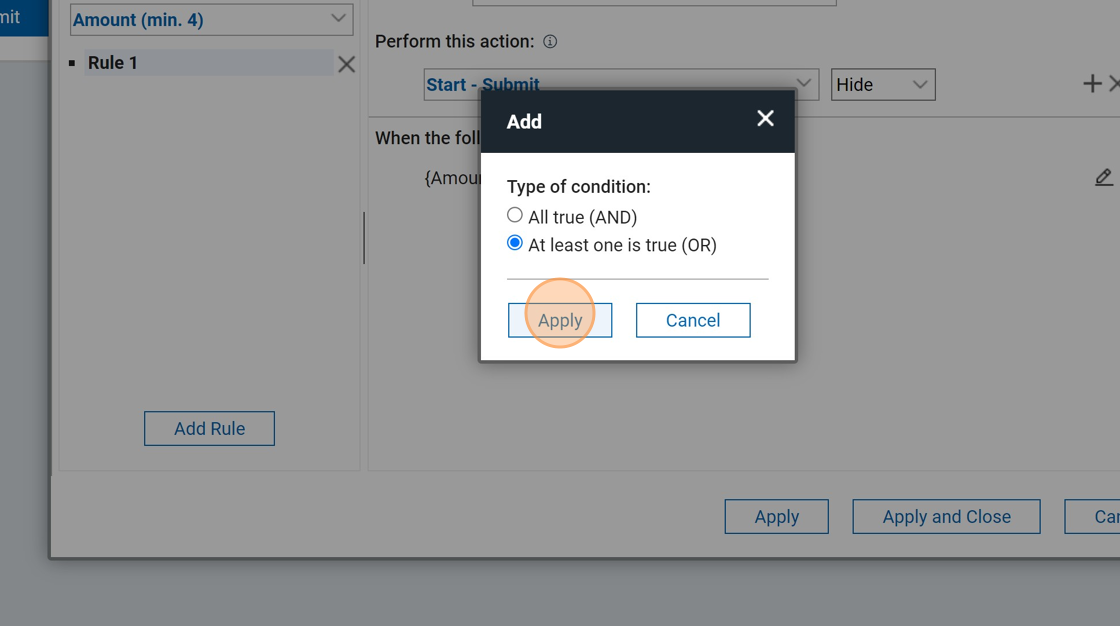Select Rule 1 in the rules list

click(208, 63)
